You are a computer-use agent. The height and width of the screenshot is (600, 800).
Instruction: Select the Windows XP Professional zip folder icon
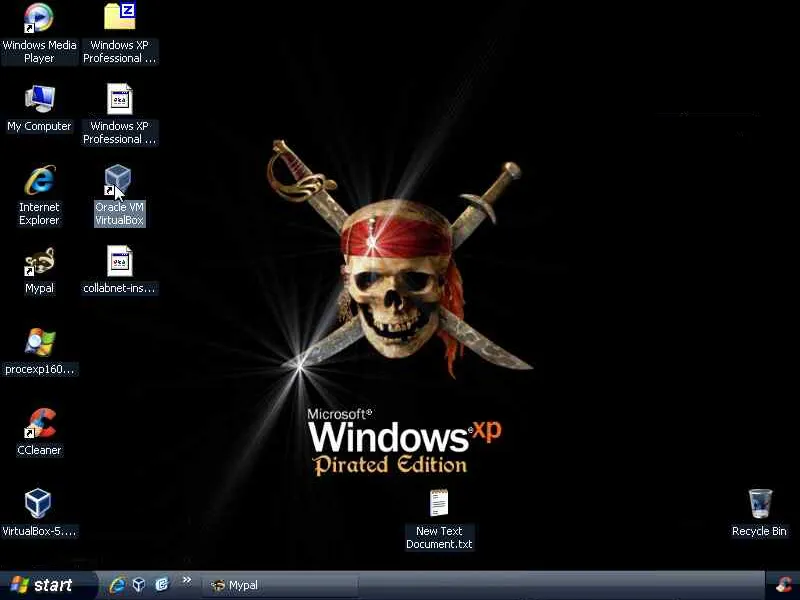point(119,16)
